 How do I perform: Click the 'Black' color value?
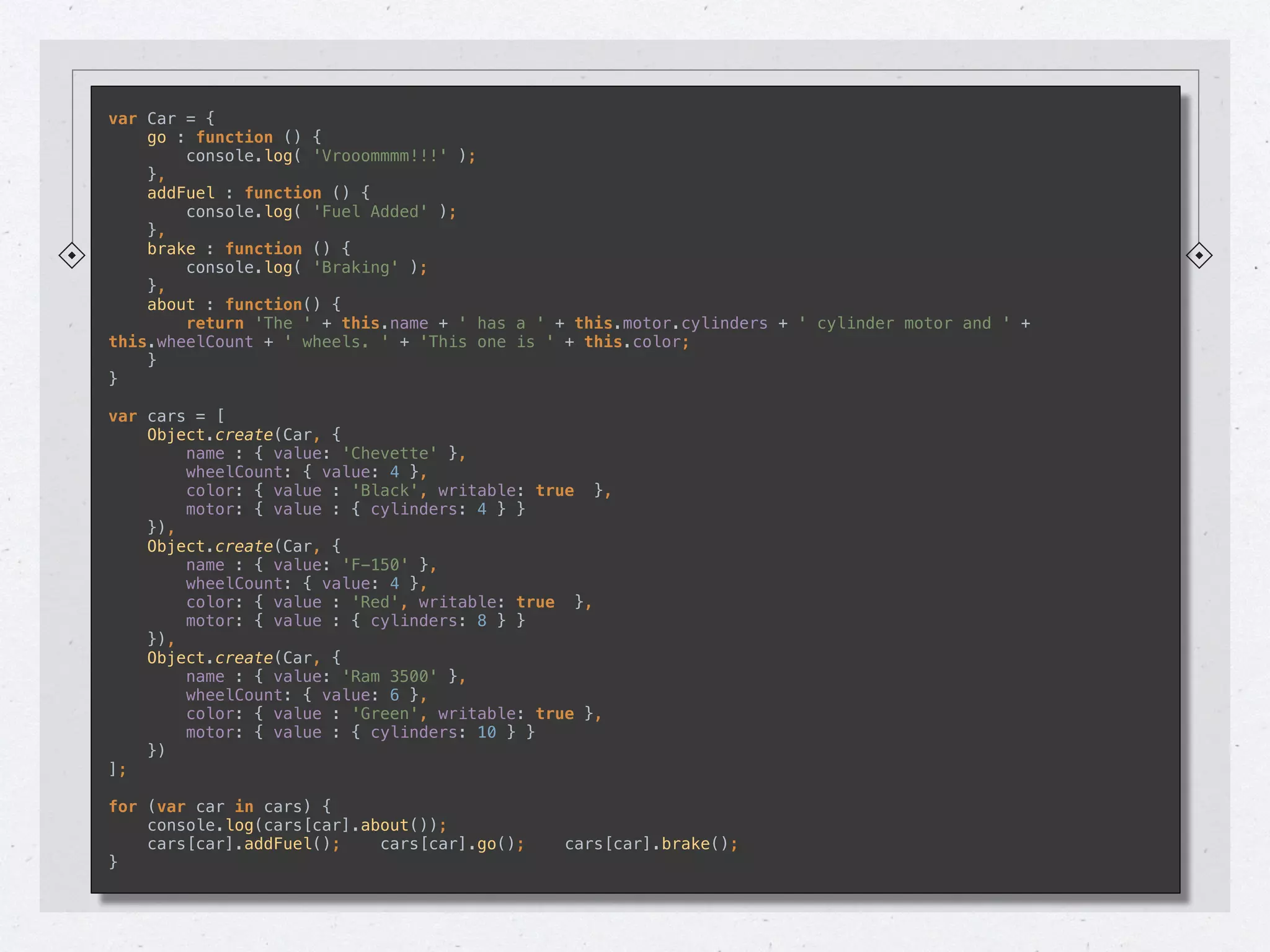click(384, 490)
